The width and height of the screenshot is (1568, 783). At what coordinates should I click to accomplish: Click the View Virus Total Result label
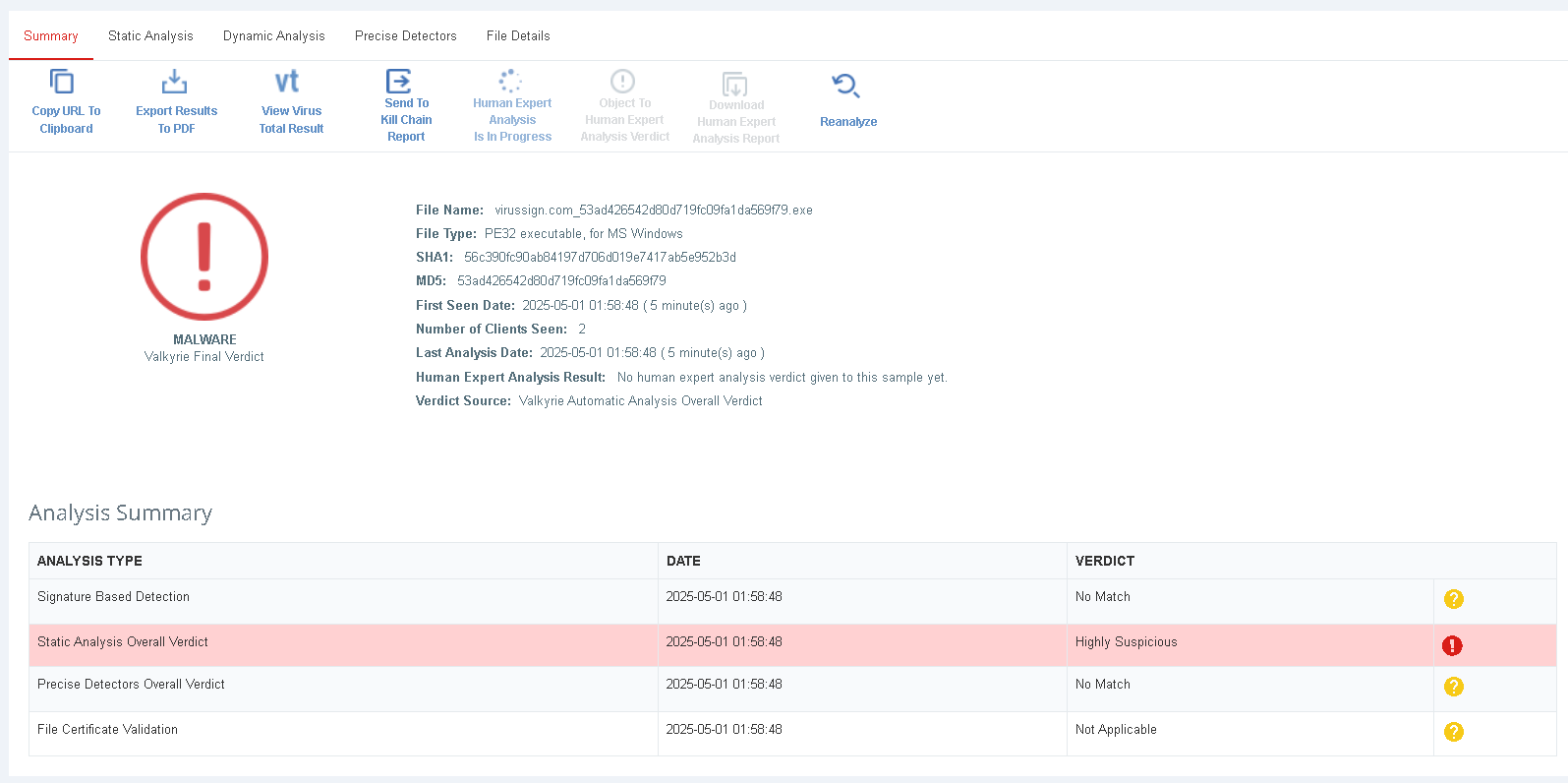(291, 120)
